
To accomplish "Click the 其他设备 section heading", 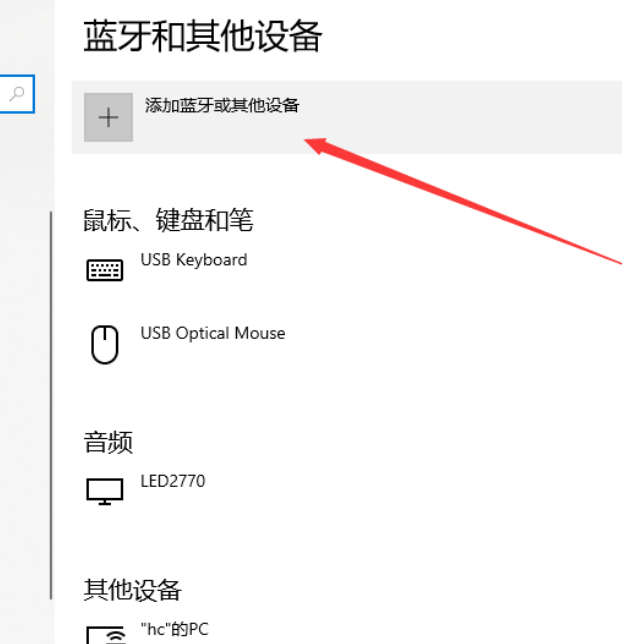I will 132,589.
